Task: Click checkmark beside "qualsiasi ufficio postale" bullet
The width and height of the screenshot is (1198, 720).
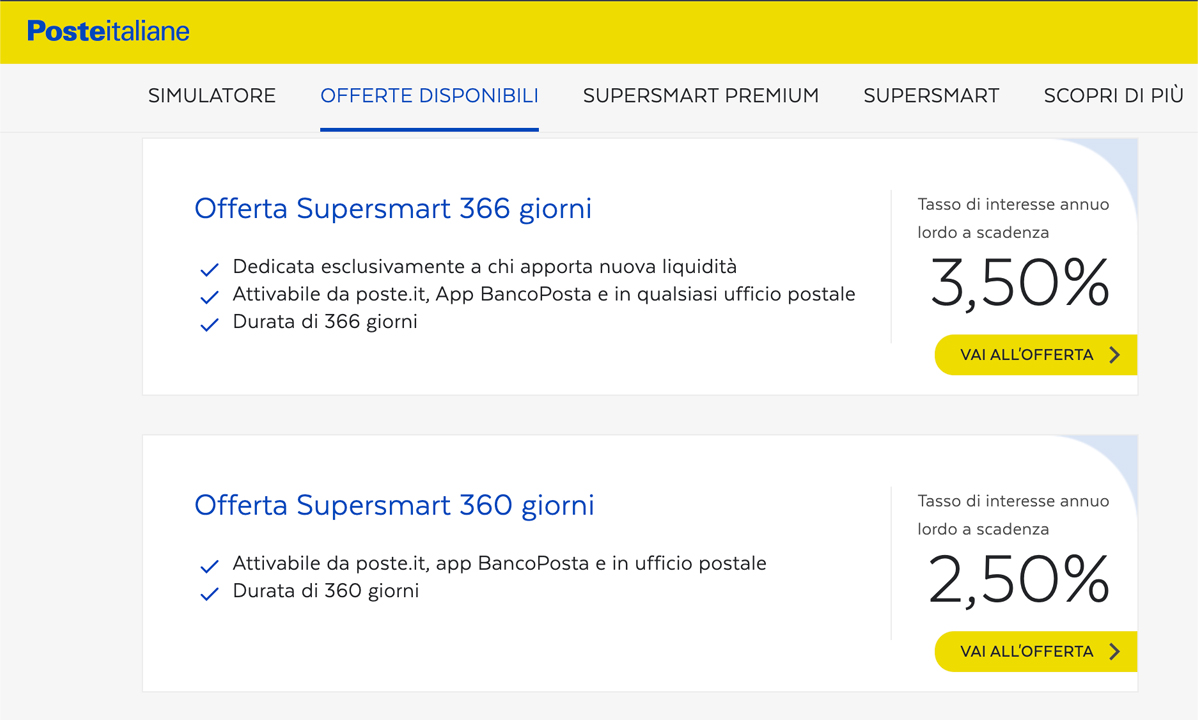Action: [x=209, y=297]
